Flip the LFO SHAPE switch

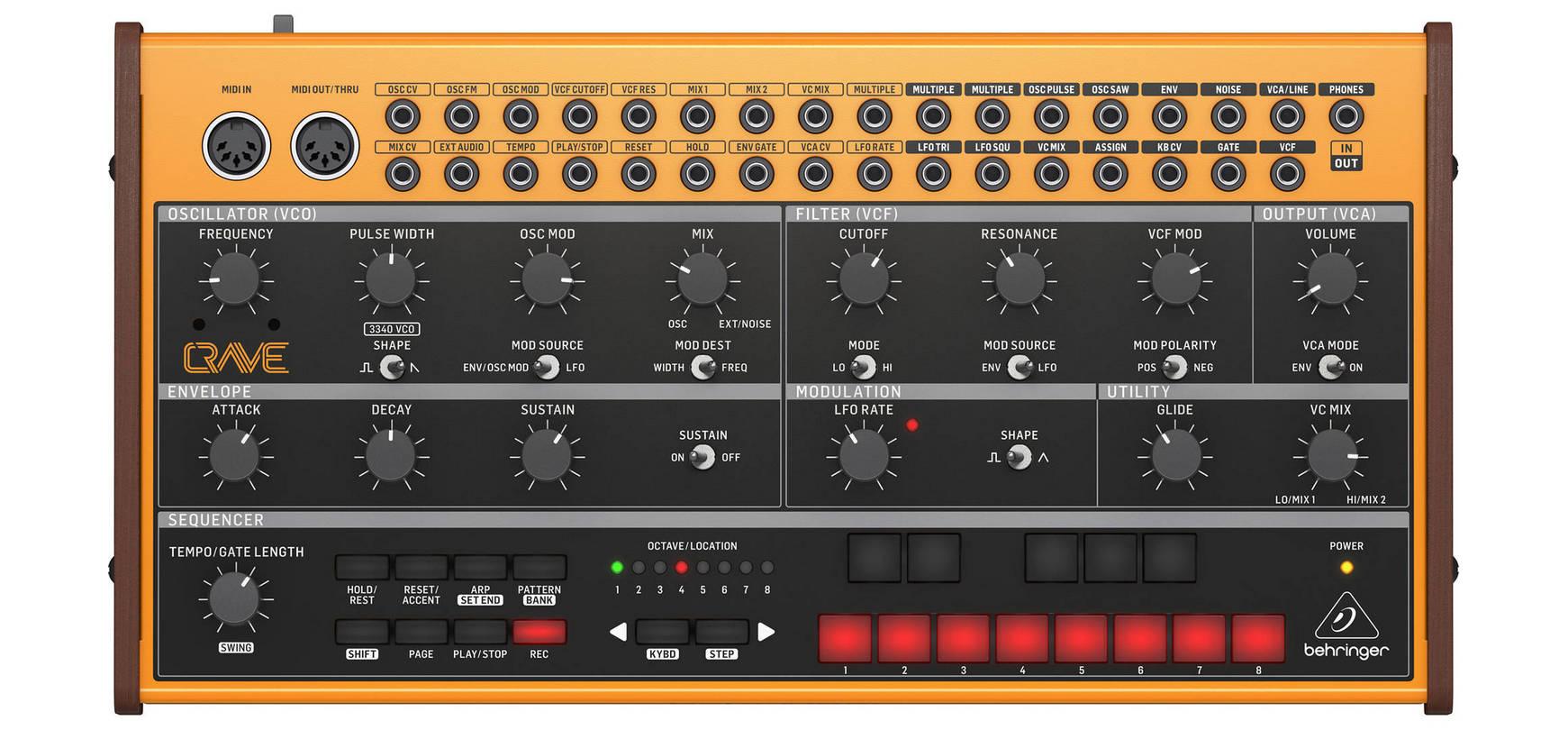[x=1020, y=457]
